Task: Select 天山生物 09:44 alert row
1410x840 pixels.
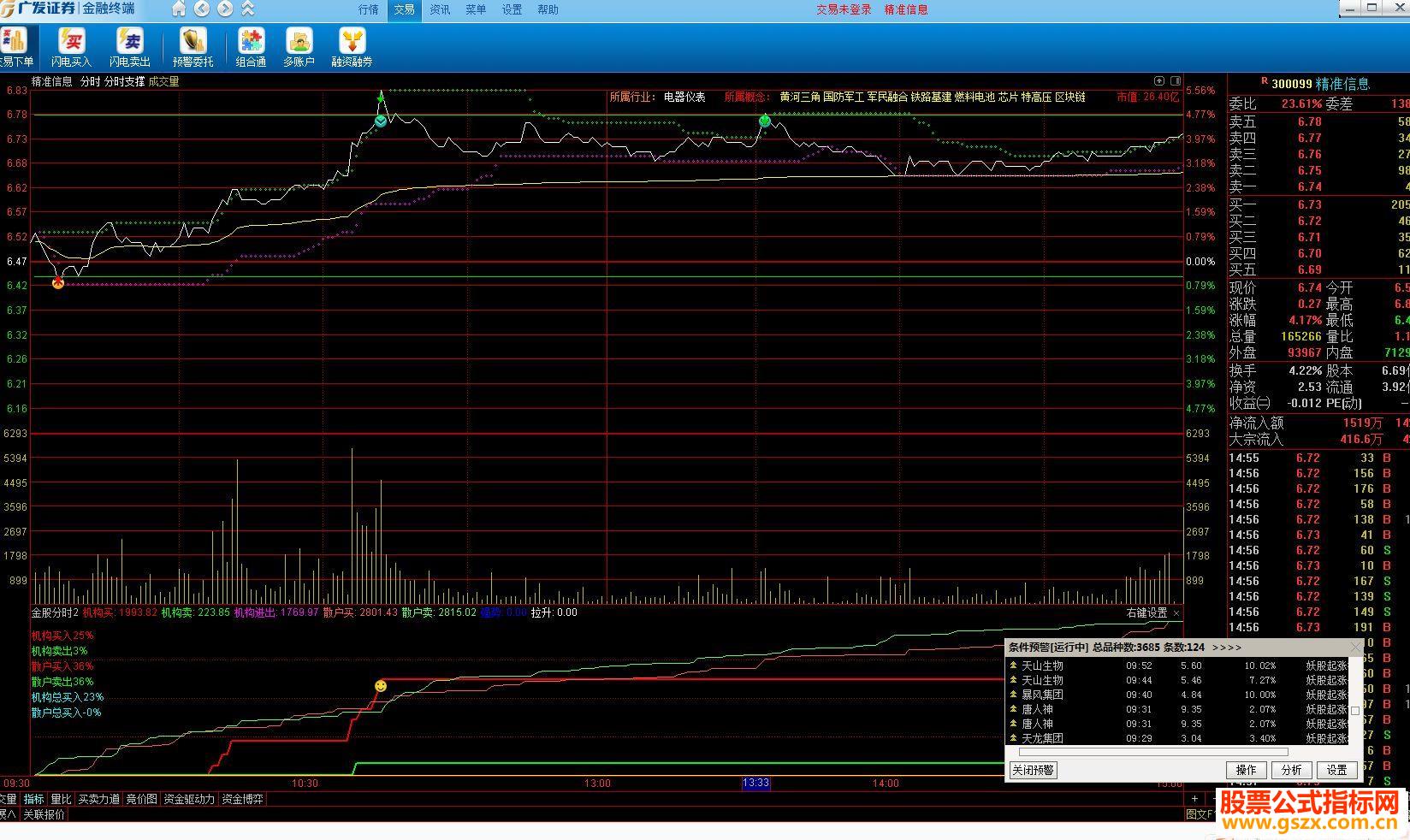Action: coord(1179,680)
